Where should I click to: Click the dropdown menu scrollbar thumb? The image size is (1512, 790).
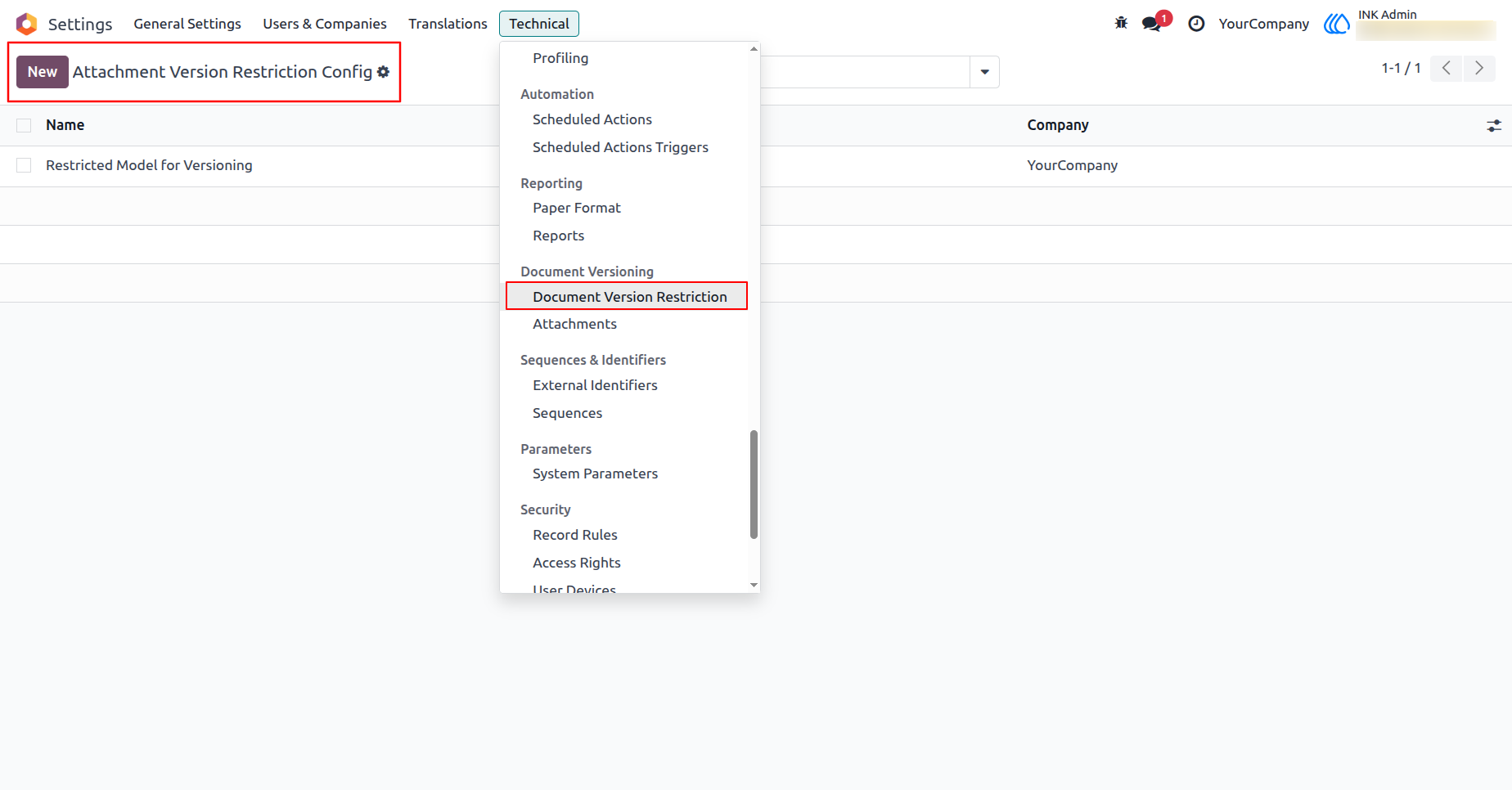pos(754,484)
